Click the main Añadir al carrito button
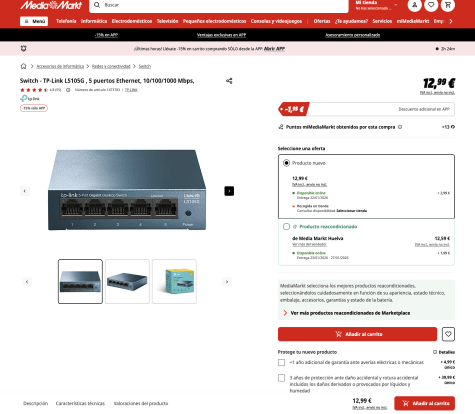Screen dimensions: 475x414 [x=357, y=334]
